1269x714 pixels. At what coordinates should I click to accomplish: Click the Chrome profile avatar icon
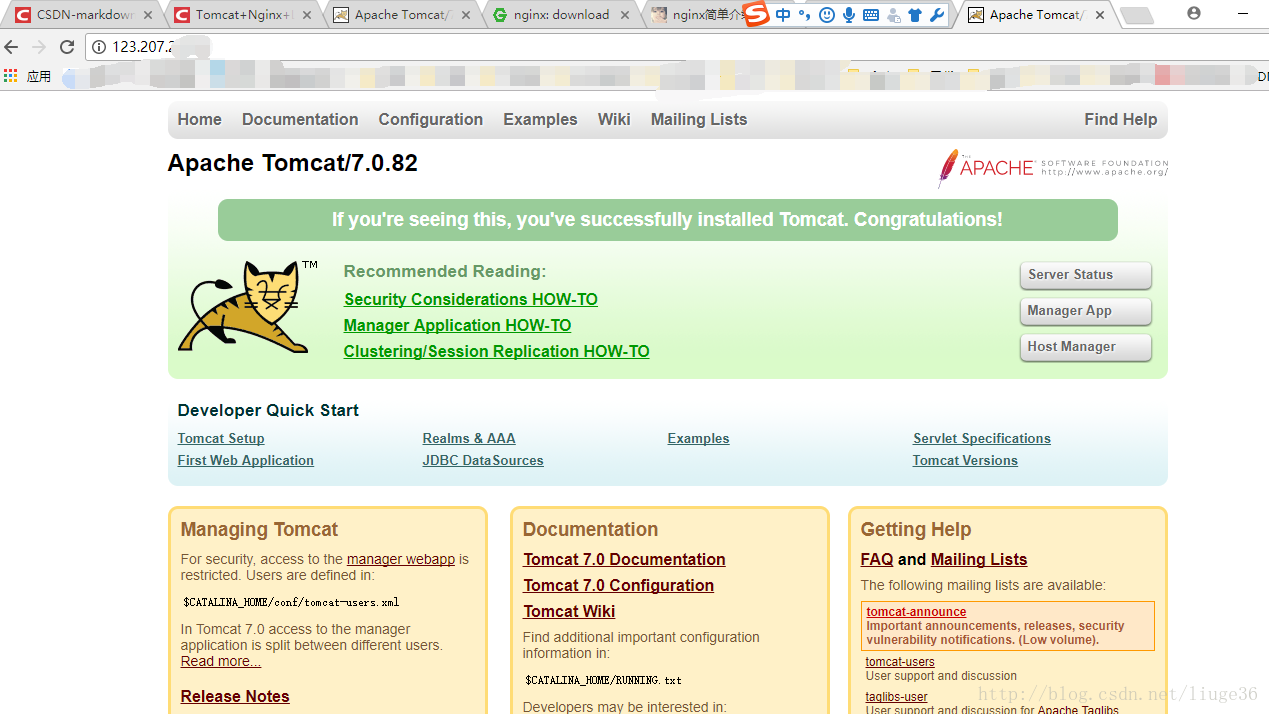(x=1194, y=13)
